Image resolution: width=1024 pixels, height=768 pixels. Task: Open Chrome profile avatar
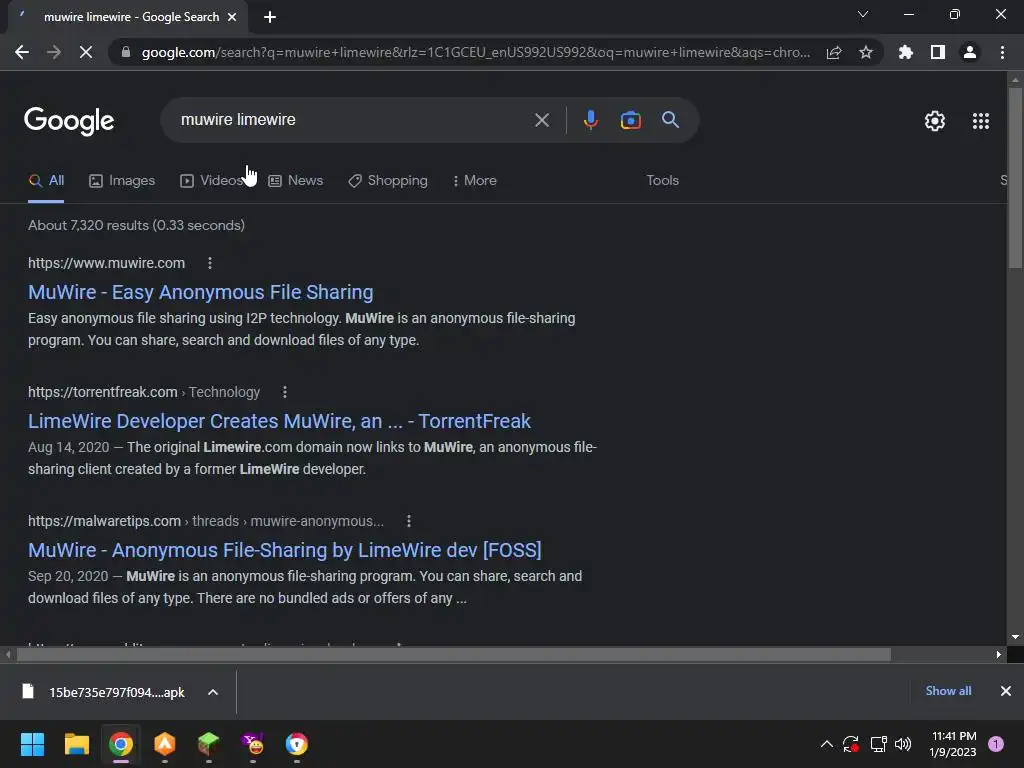970,52
